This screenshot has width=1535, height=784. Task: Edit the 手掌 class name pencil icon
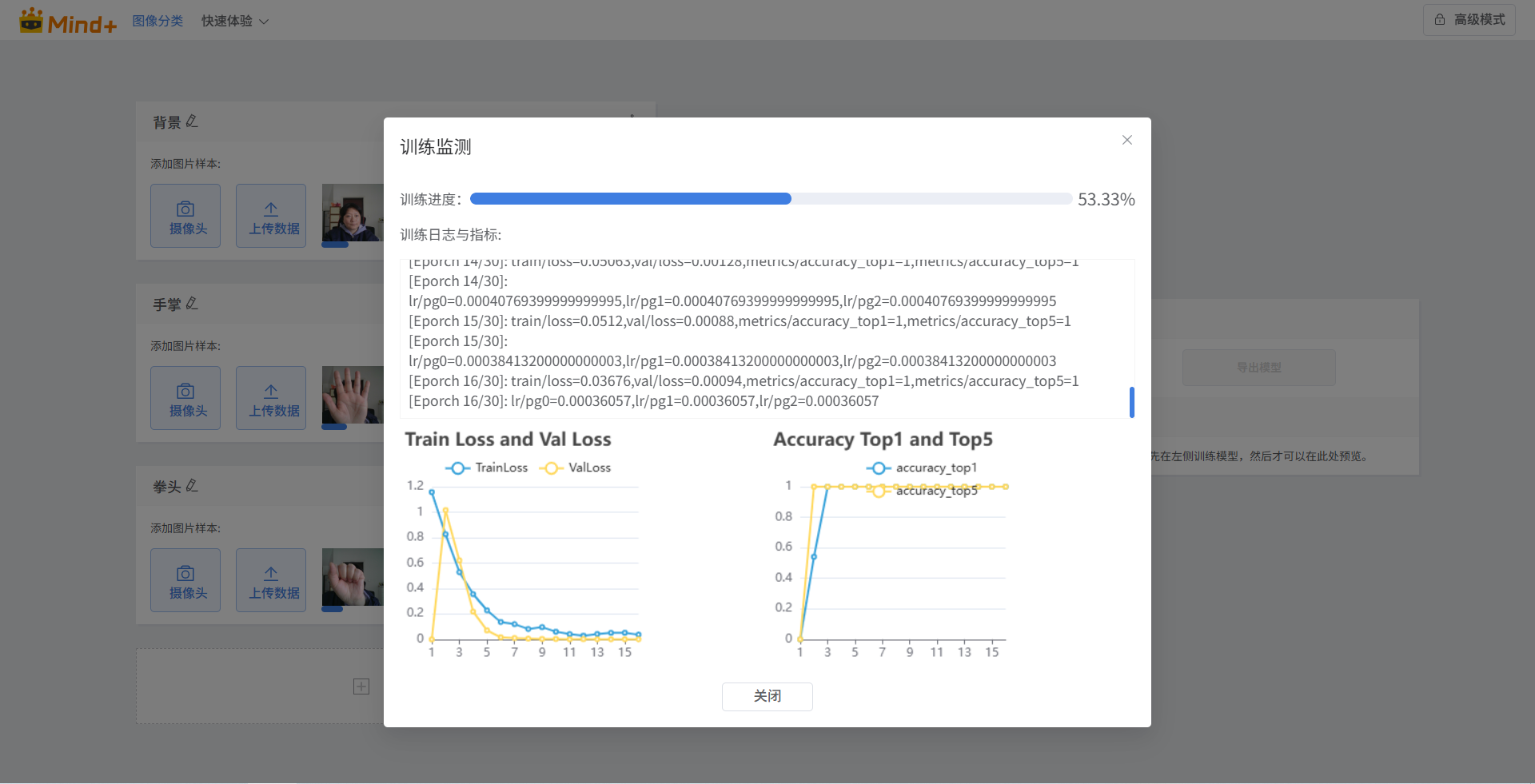[x=192, y=304]
